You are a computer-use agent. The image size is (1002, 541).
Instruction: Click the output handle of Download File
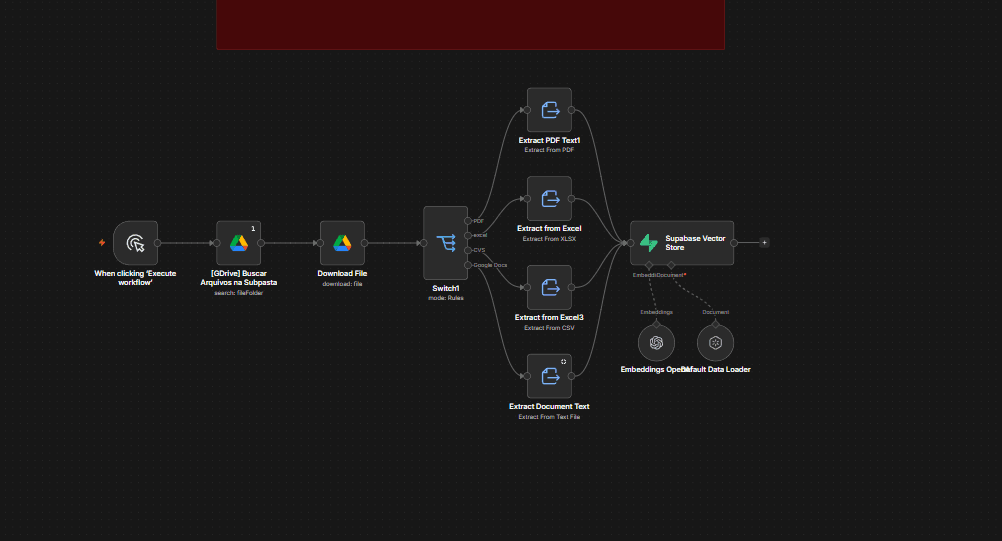(x=364, y=243)
